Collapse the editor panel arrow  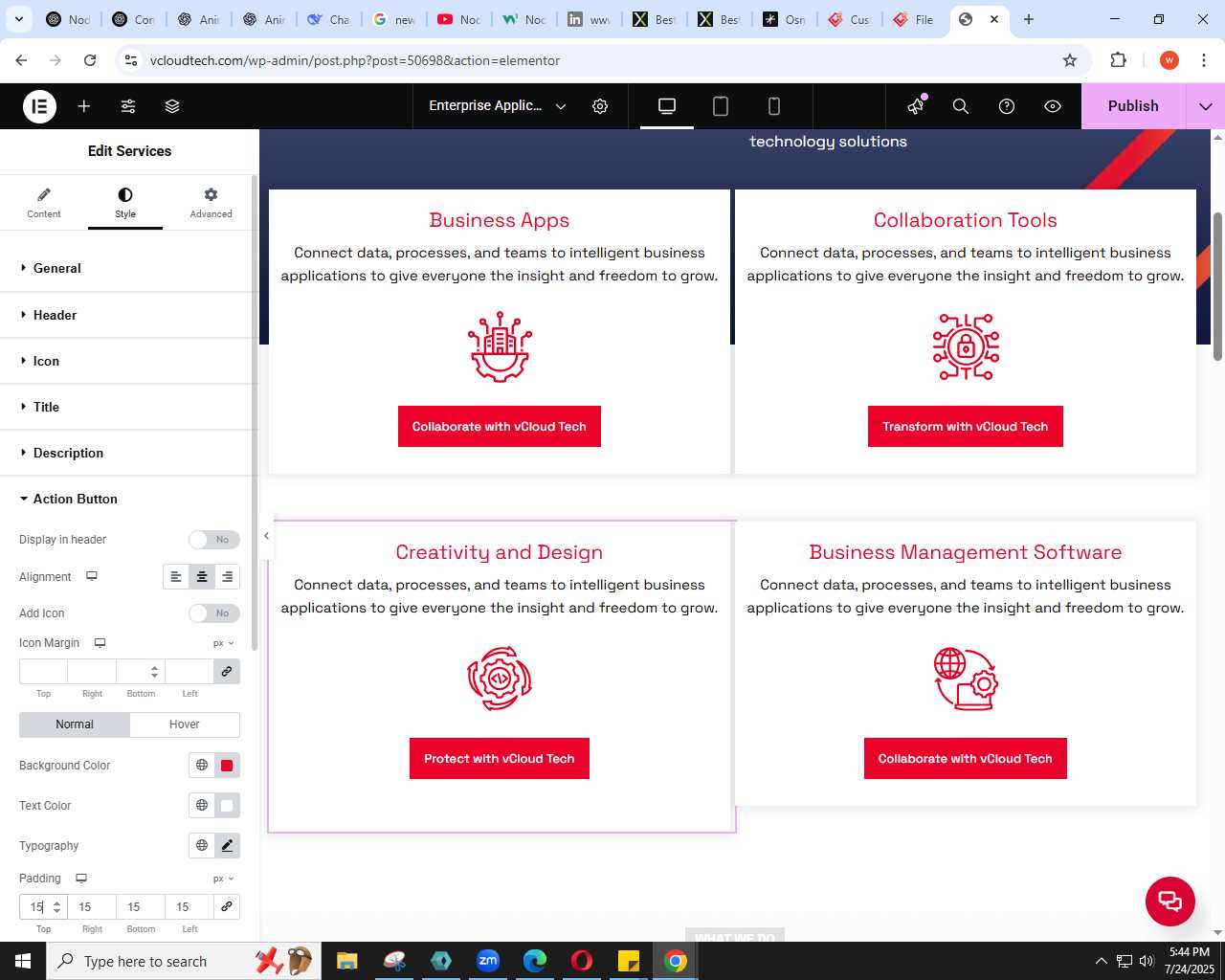pos(266,536)
